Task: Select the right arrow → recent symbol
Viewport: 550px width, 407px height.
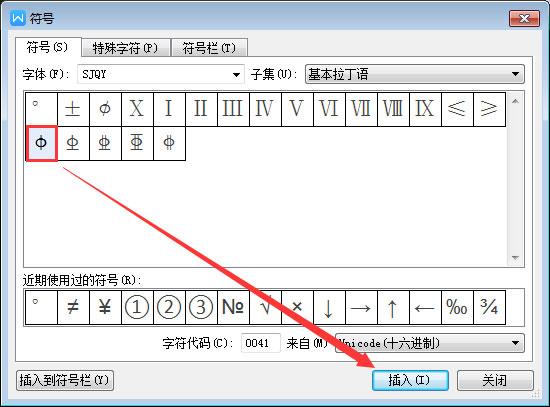Action: click(x=361, y=307)
